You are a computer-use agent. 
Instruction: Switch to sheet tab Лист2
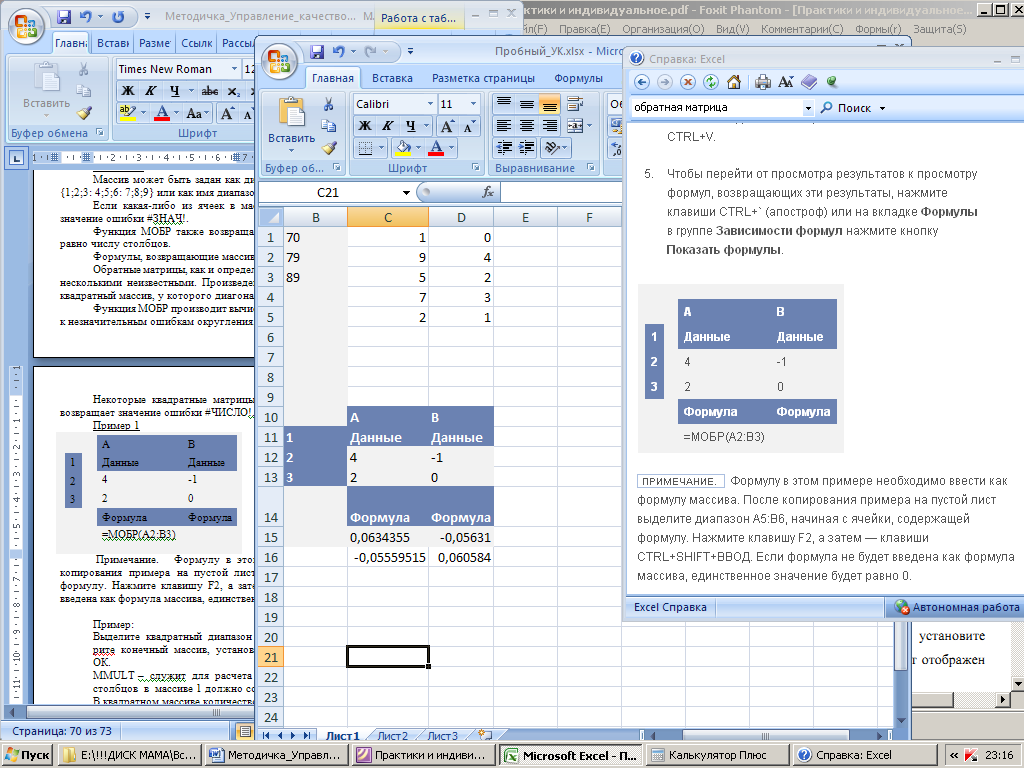pyautogui.click(x=392, y=736)
